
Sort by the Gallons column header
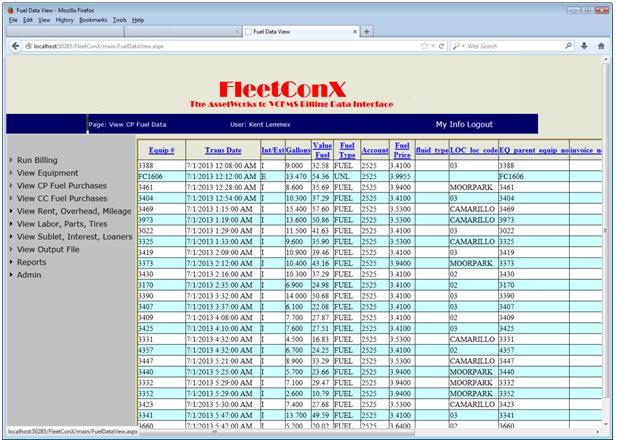coord(298,151)
